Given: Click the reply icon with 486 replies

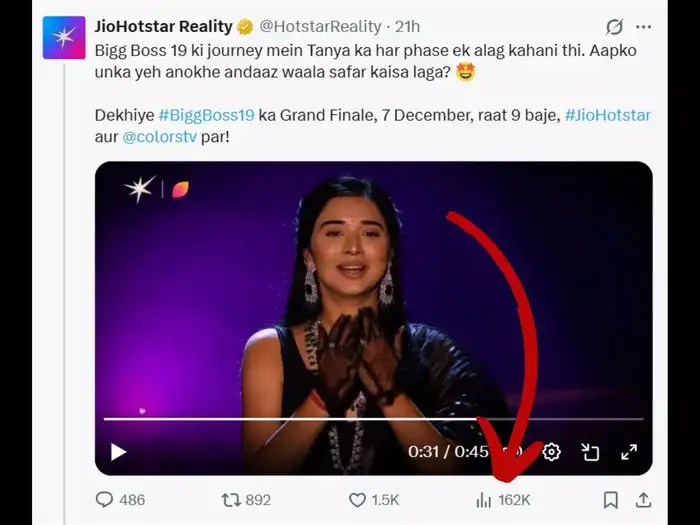Looking at the screenshot, I should [x=104, y=499].
